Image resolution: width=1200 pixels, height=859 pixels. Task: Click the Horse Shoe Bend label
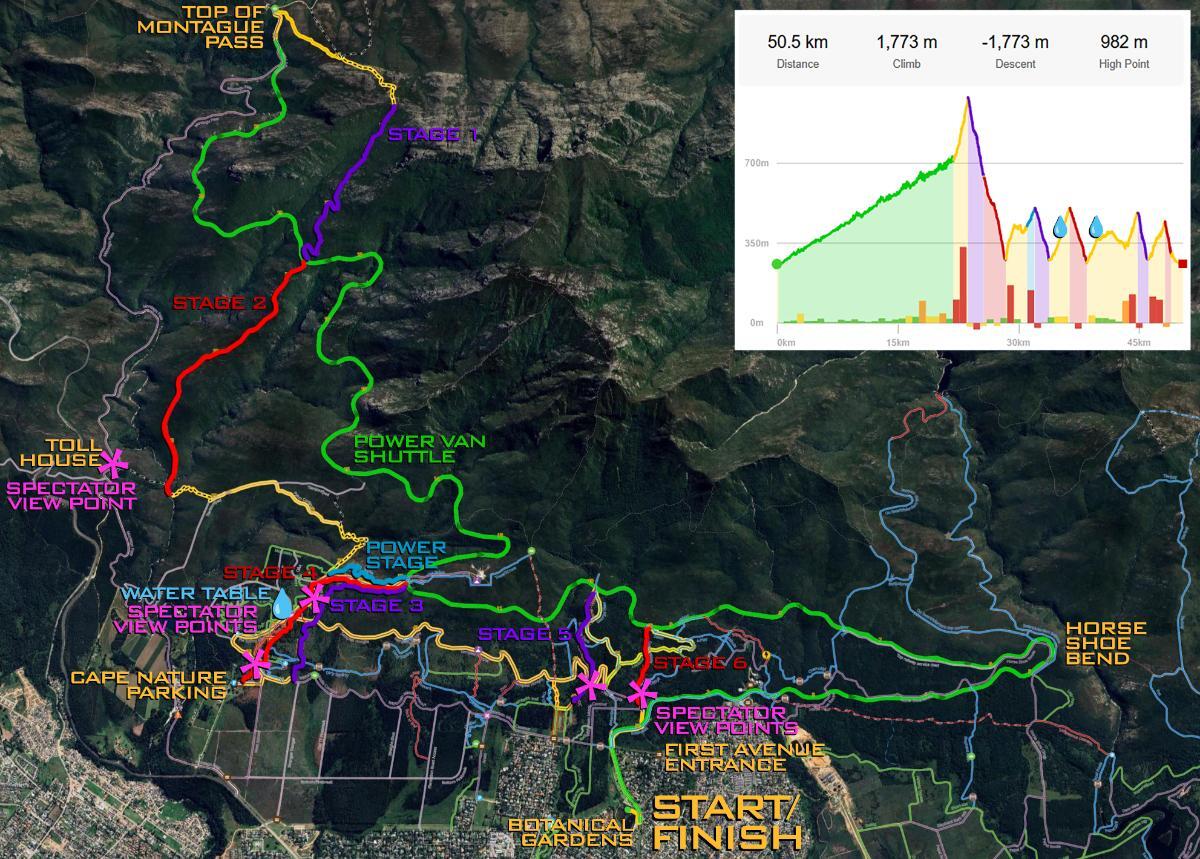(1105, 643)
